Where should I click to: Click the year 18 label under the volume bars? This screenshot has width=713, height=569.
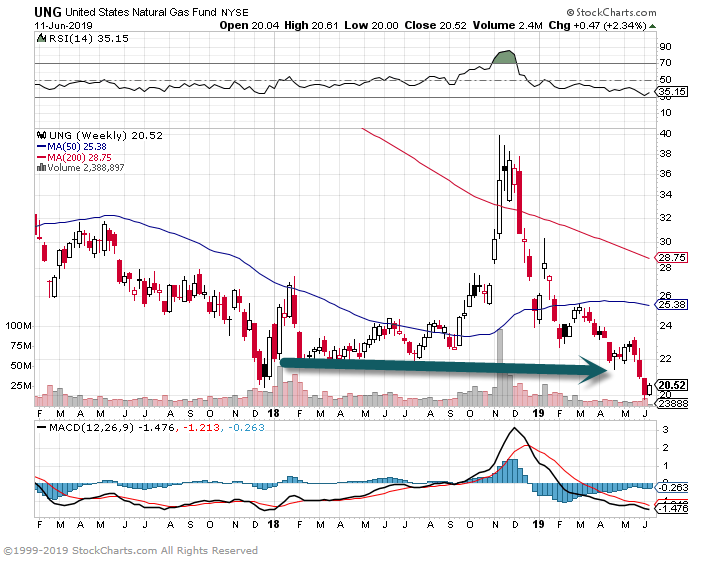(273, 413)
